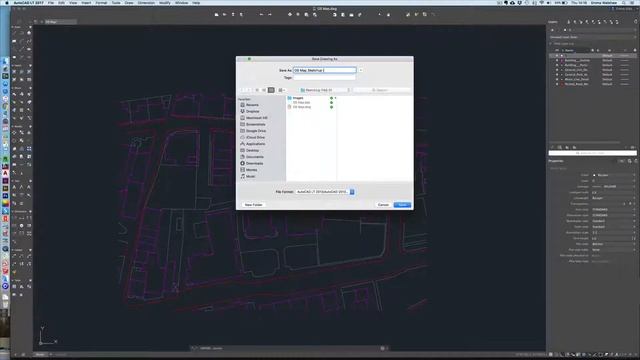Image resolution: width=640 pixels, height=360 pixels.
Task: Toggle visibility of General_Unit layer
Action: click(x=557, y=70)
